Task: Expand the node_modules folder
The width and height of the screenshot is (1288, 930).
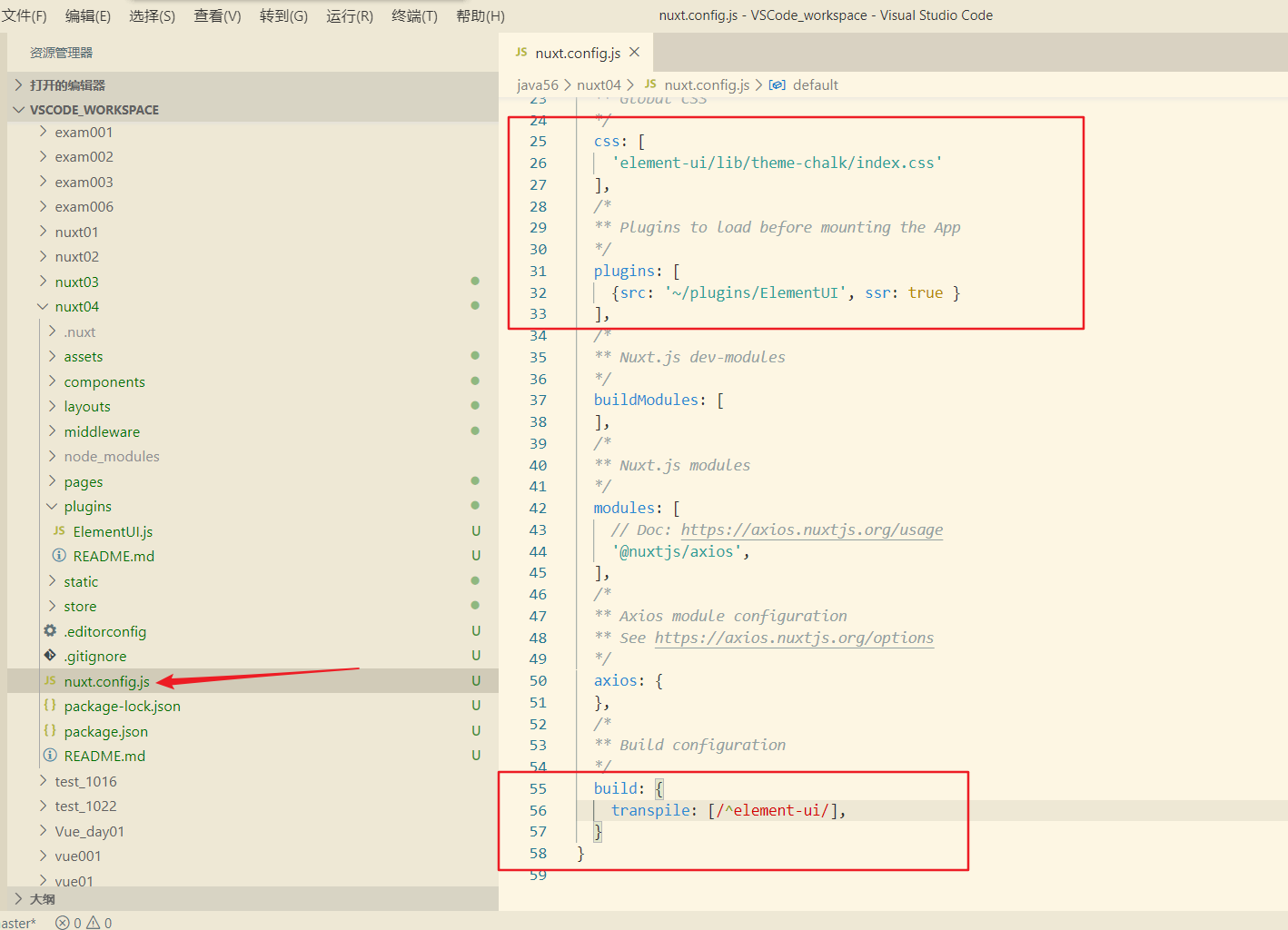Action: [52, 456]
